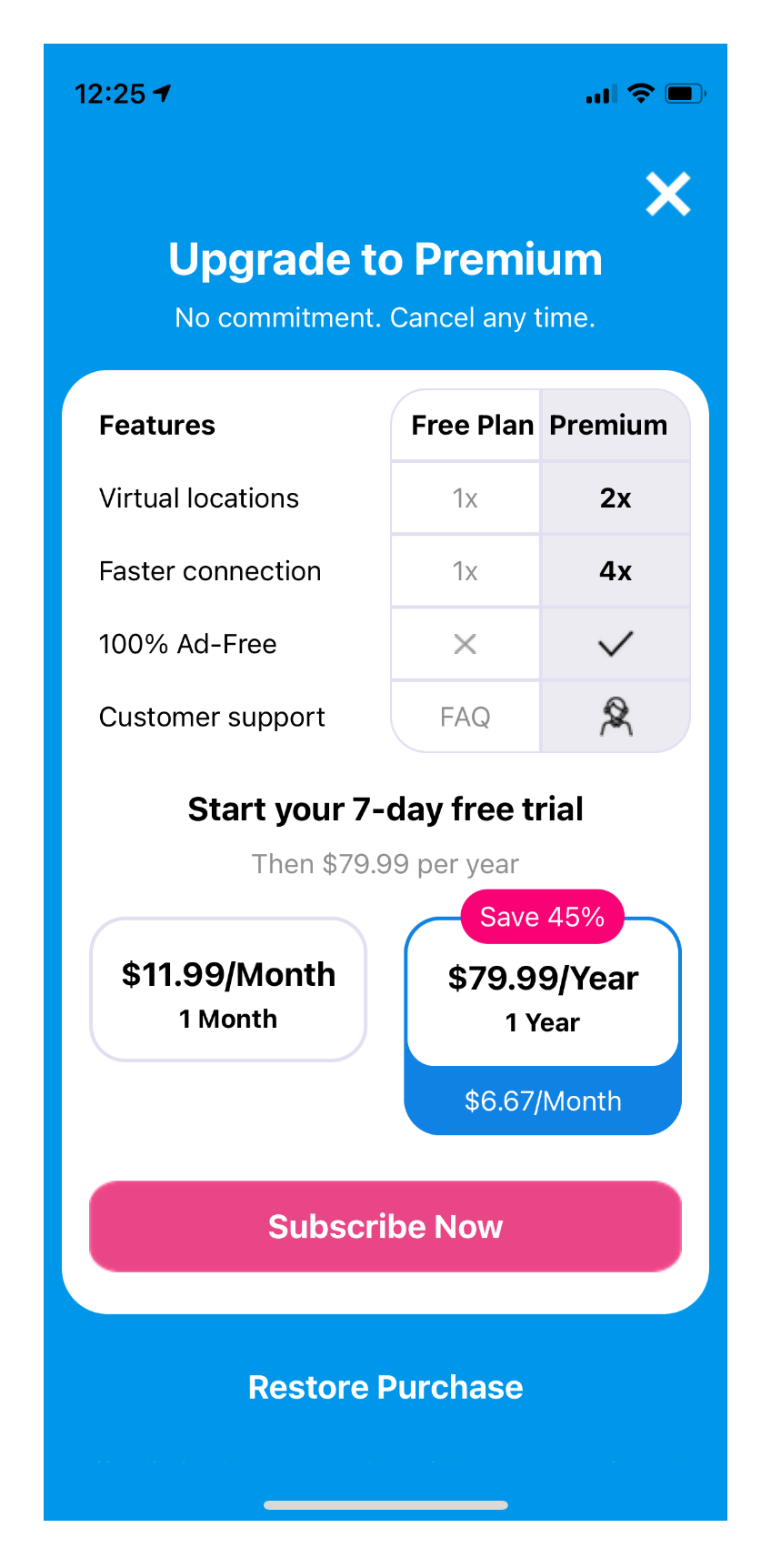Screen dimensions: 771x1568
Task: Tap the battery indicator icon
Action: [686, 93]
